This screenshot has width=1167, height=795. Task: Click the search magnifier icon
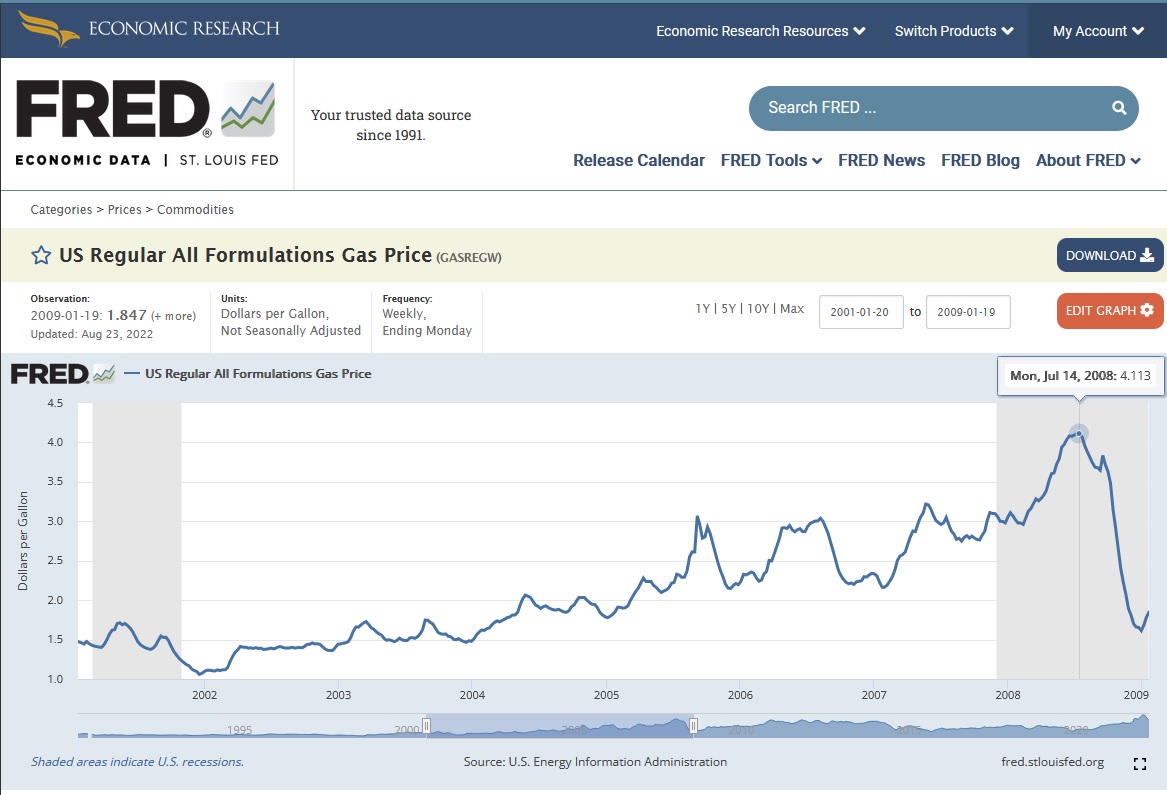point(1119,108)
